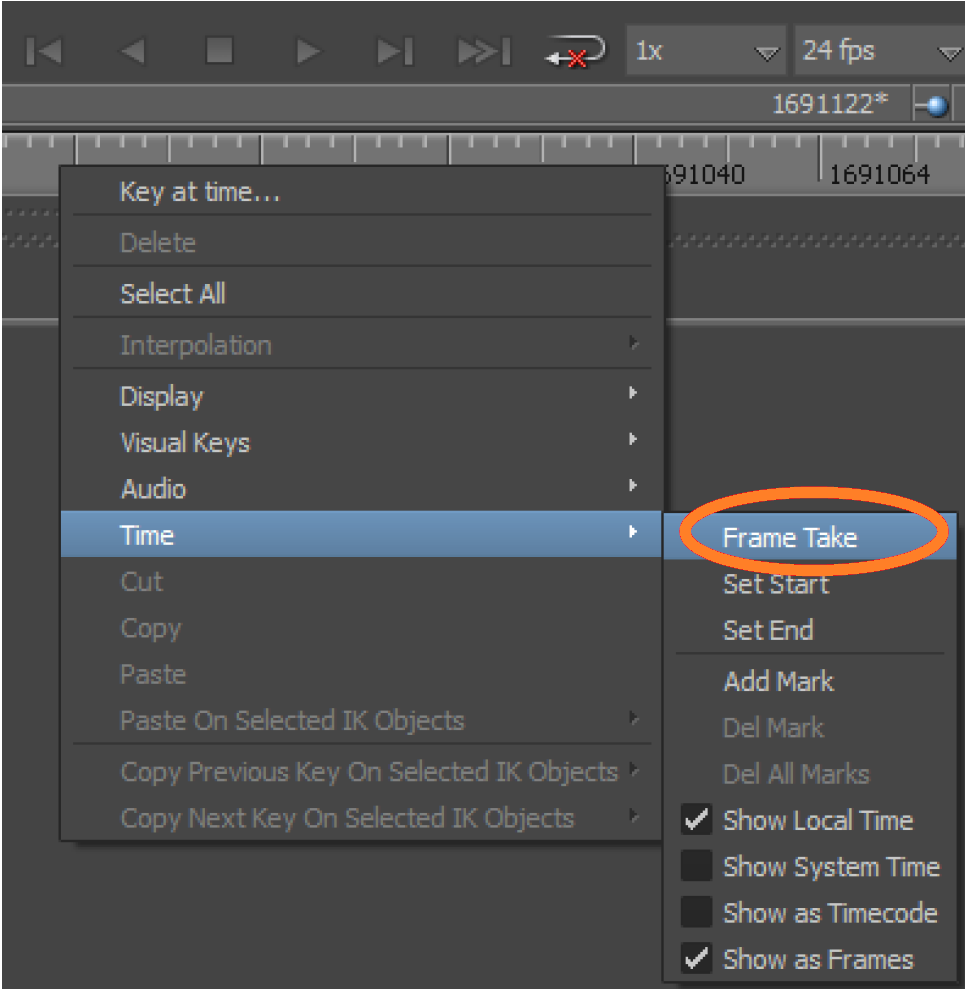Expand the Display submenu

[x=161, y=396]
